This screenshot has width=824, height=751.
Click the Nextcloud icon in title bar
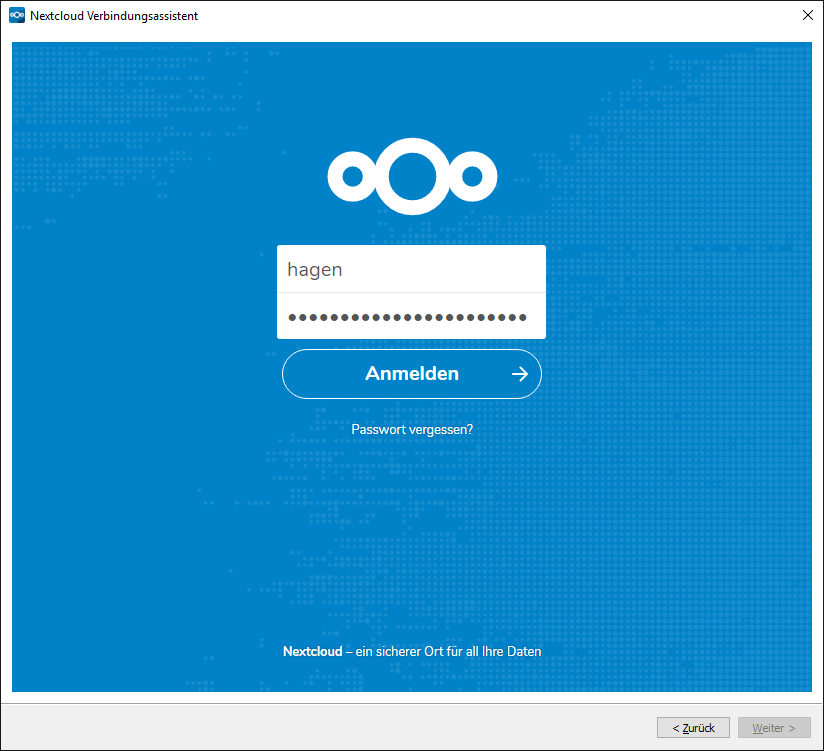point(17,16)
